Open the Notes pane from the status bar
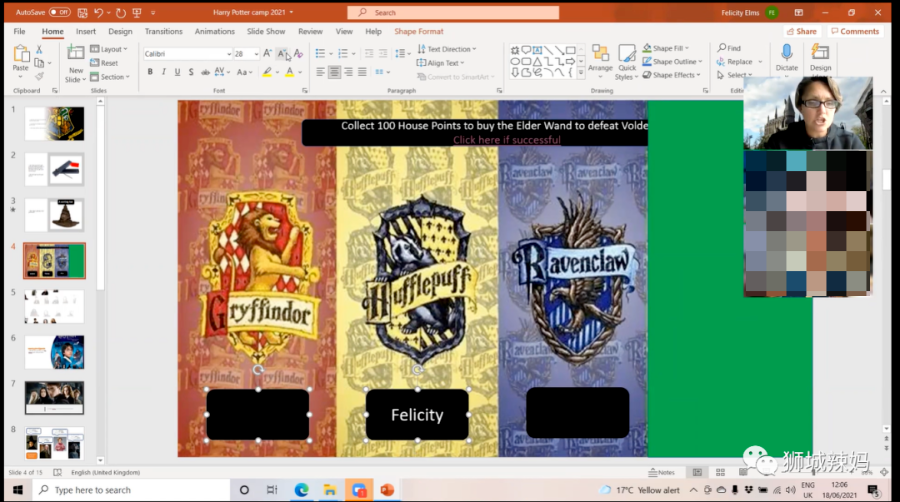900x502 pixels. click(662, 472)
